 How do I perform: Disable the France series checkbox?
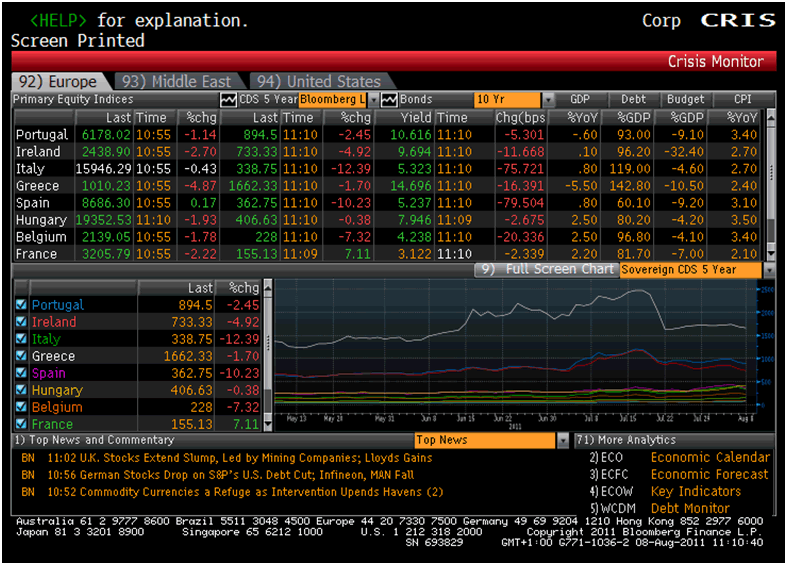(21, 424)
